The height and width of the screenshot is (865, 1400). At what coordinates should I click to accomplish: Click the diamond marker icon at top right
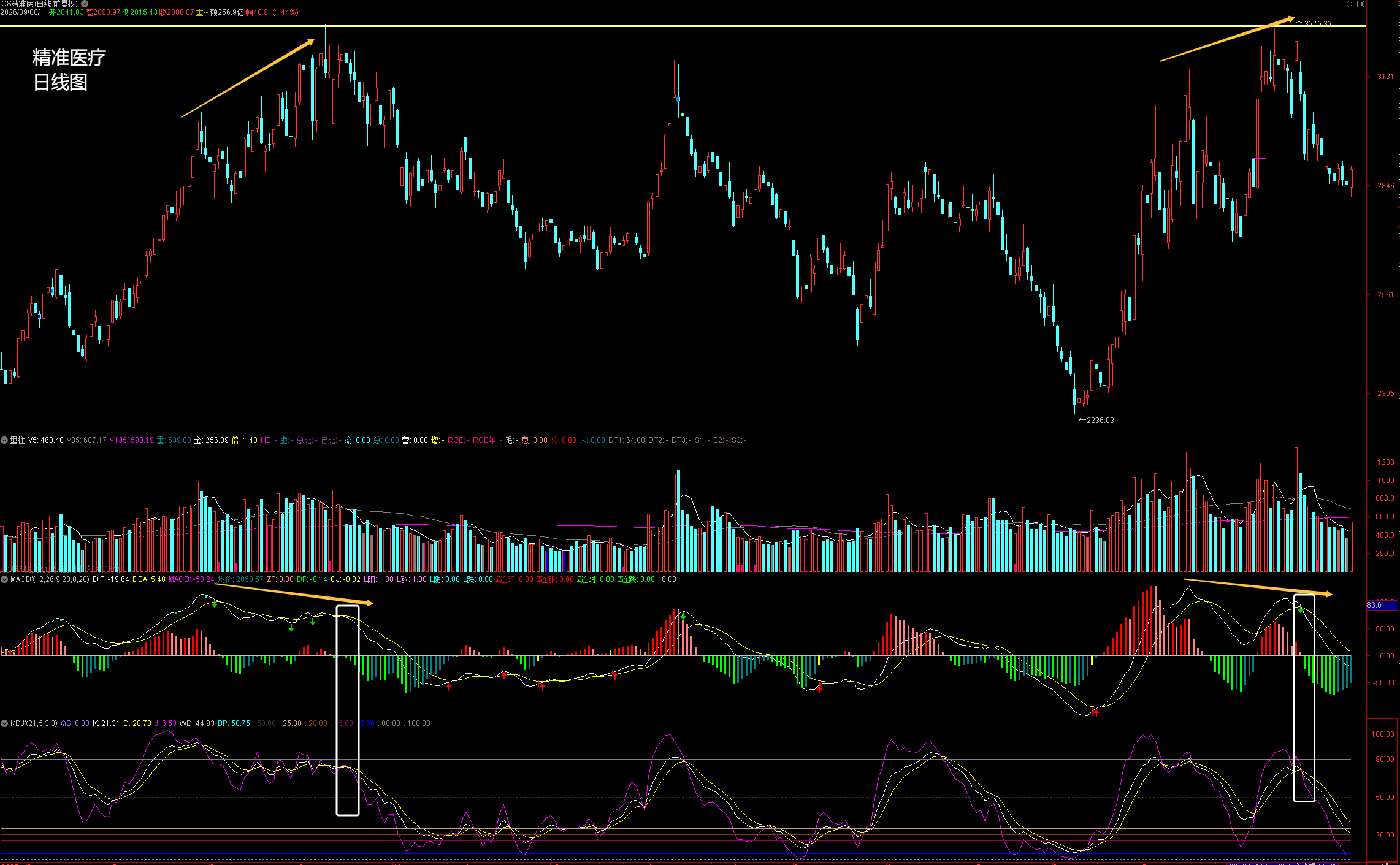[x=1349, y=4]
